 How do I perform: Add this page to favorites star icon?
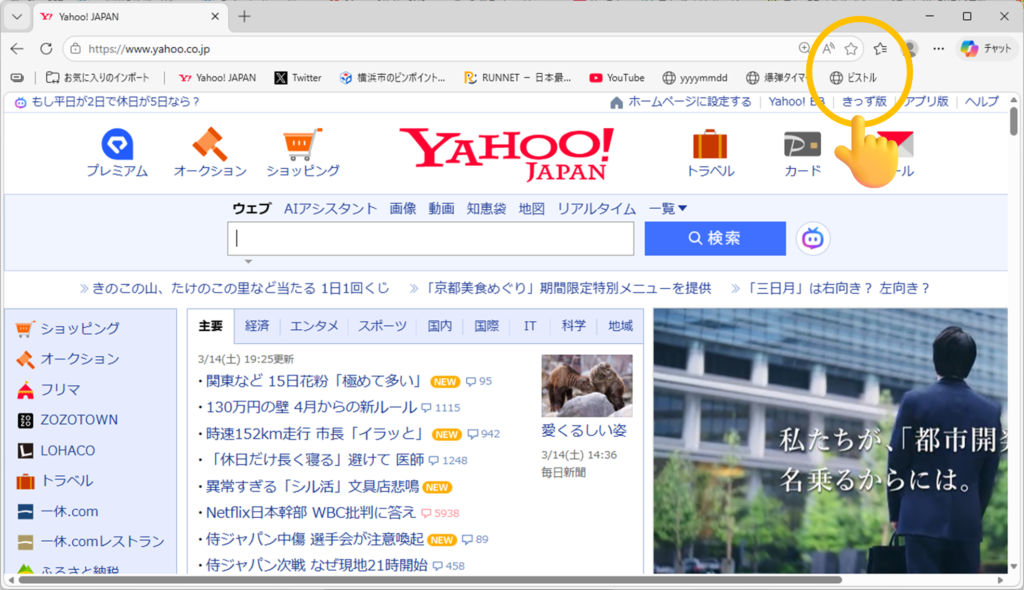pos(851,48)
